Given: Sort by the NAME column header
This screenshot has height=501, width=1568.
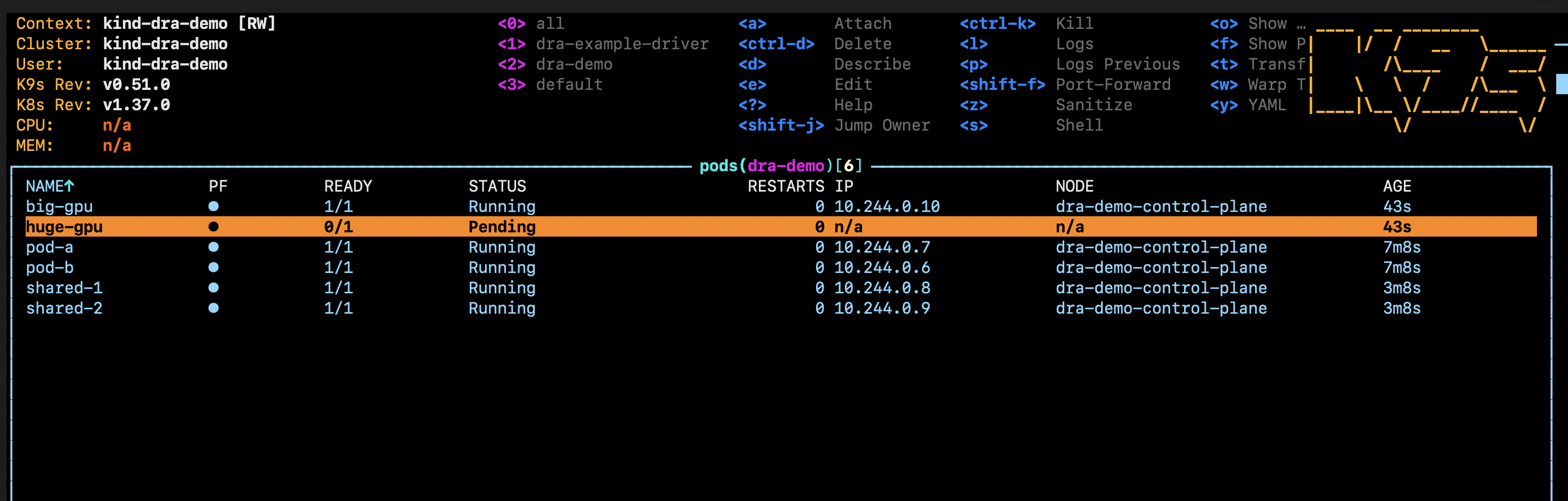Looking at the screenshot, I should pos(50,186).
